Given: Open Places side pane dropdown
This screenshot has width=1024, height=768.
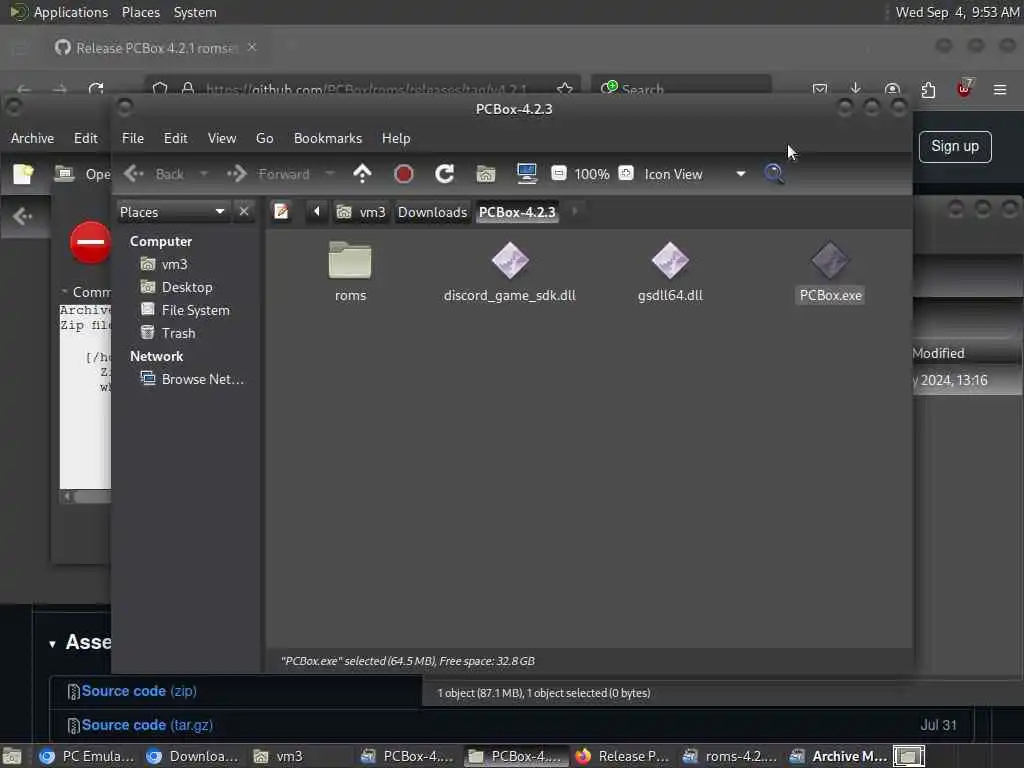Looking at the screenshot, I should (172, 212).
